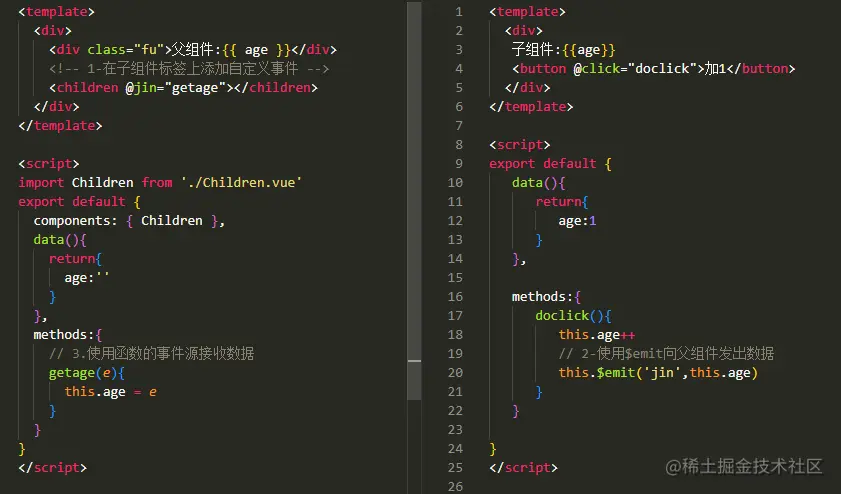The image size is (841, 494).
Task: Click the getage(e){ method definition
Action: pyautogui.click(x=86, y=373)
